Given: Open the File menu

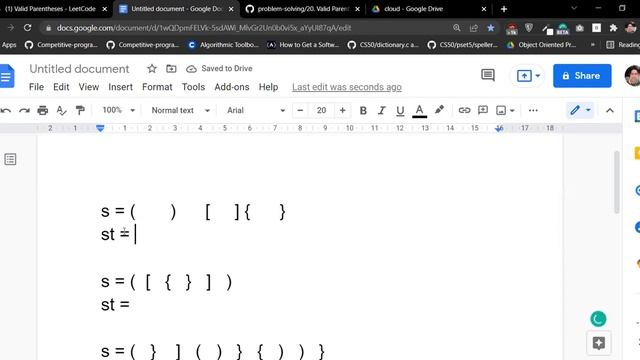Looking at the screenshot, I should coord(36,87).
